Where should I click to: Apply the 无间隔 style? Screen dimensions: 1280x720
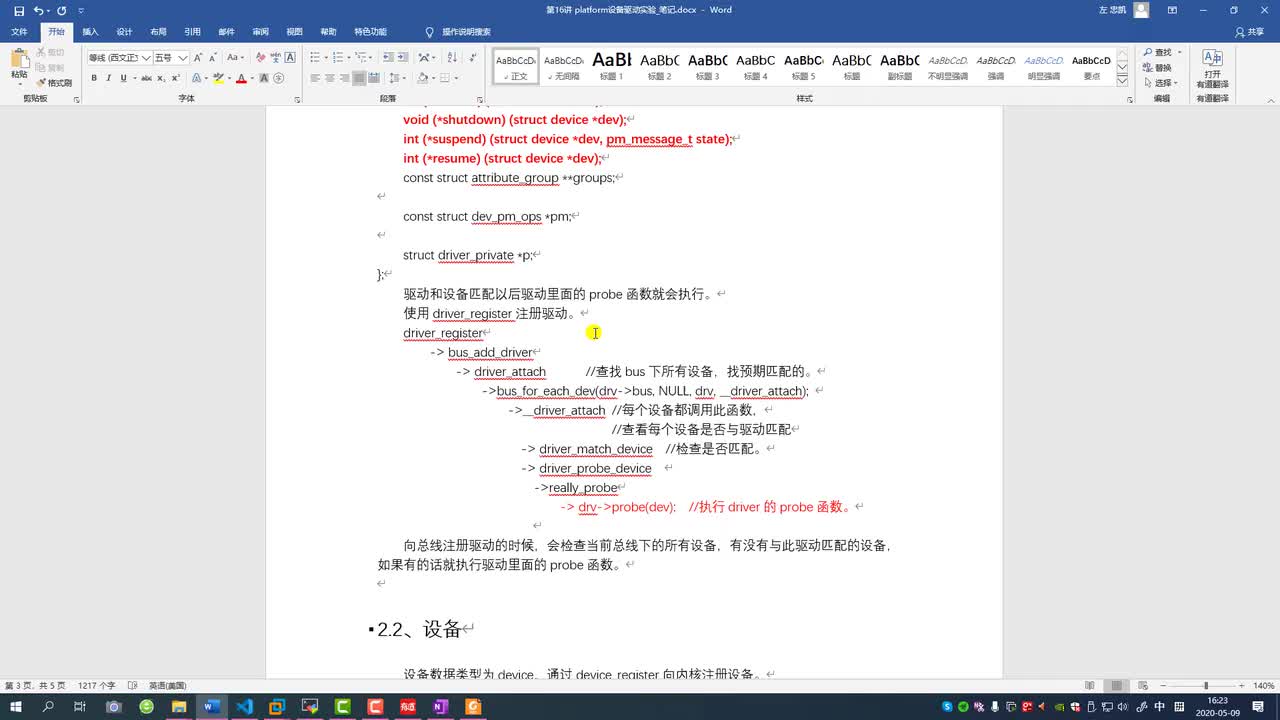tap(564, 66)
